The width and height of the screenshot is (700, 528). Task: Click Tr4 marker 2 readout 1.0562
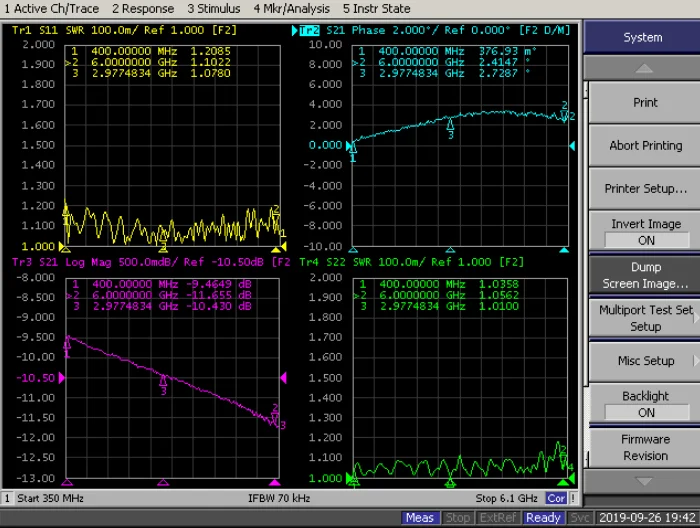(x=499, y=295)
